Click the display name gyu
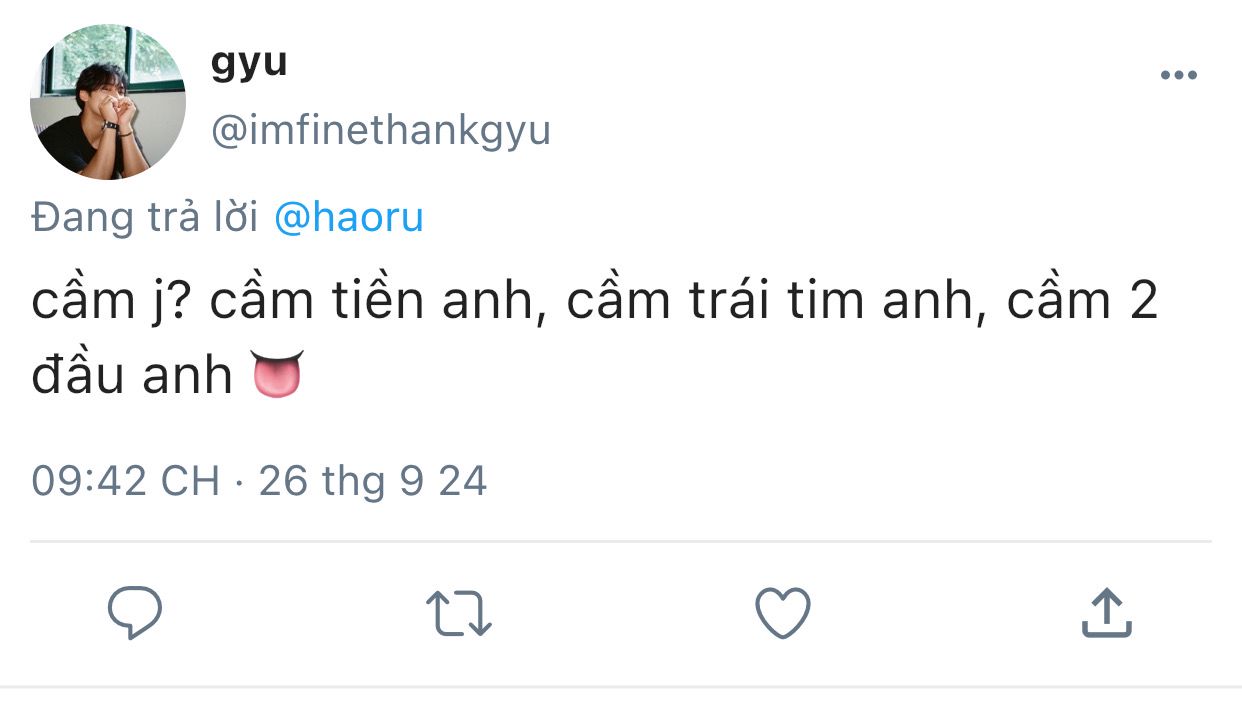Viewport: 1242px width, 705px height. 249,64
